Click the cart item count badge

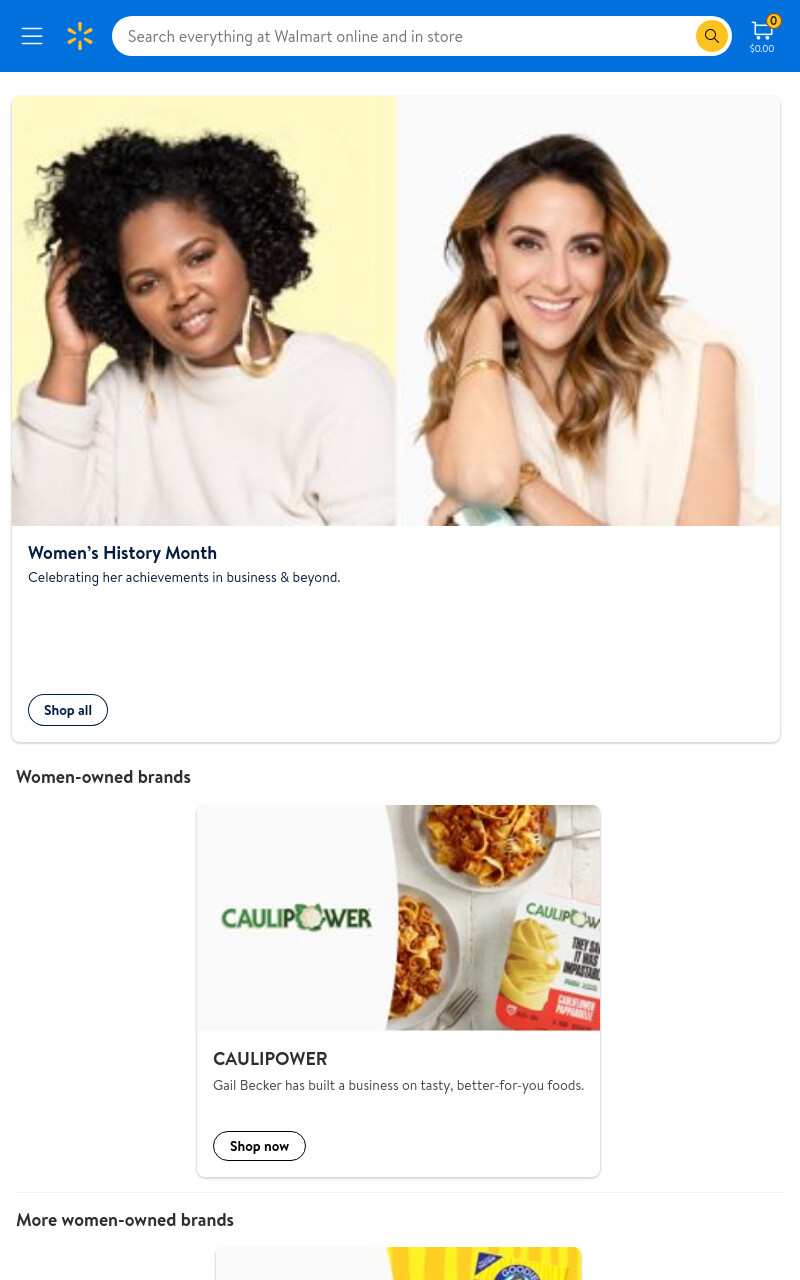773,21
